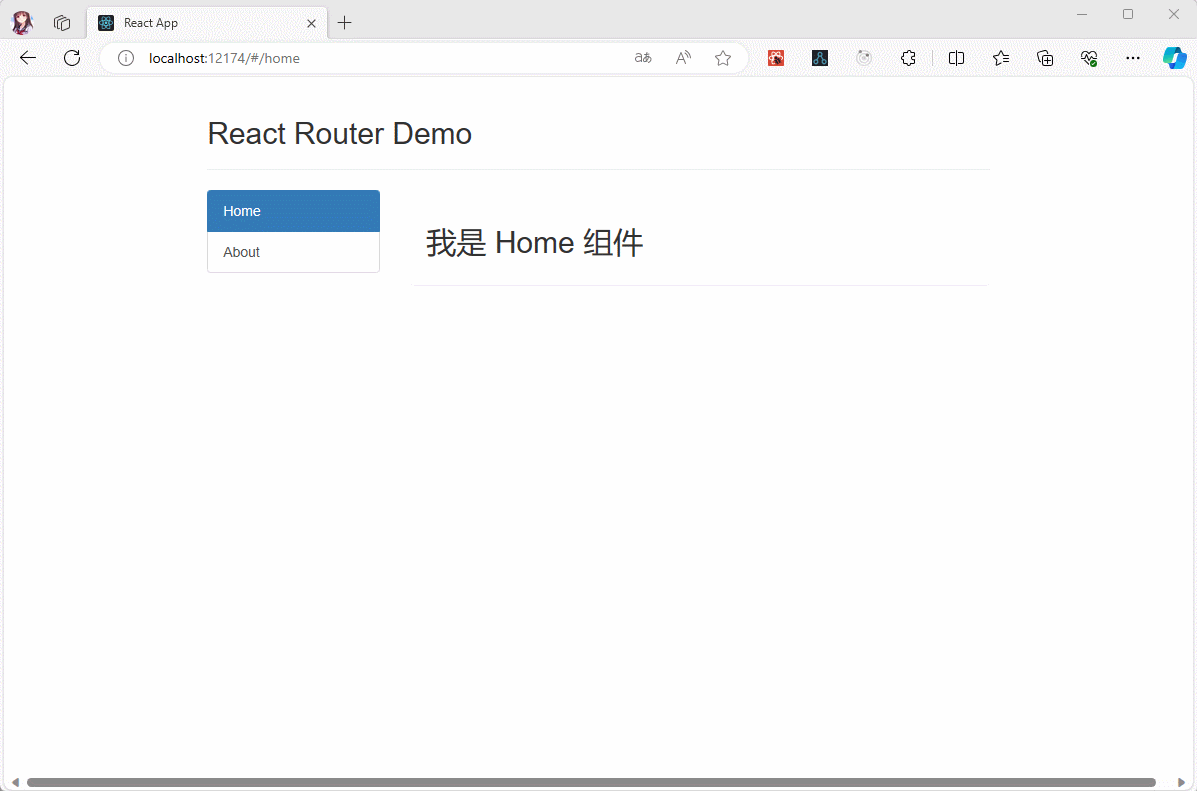This screenshot has width=1197, height=791.
Task: Switch to the React App tab
Action: click(200, 23)
